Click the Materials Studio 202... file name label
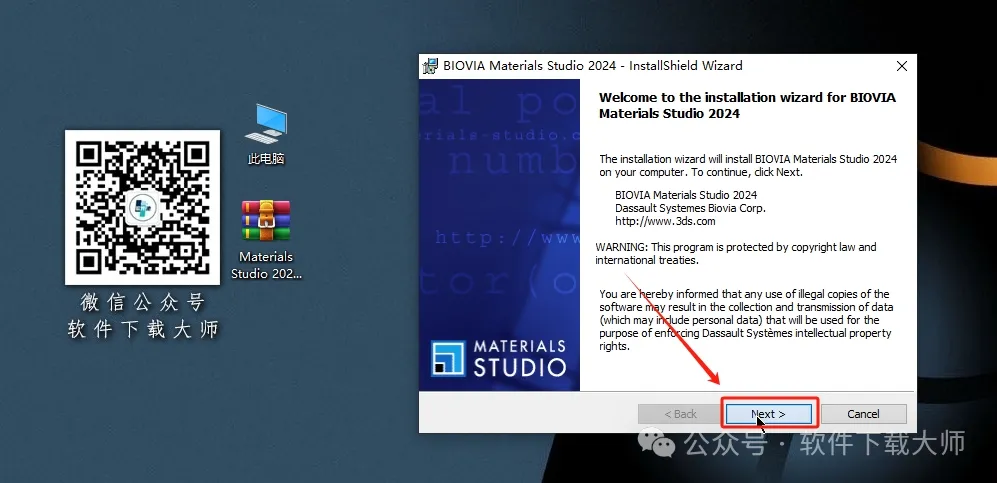The width and height of the screenshot is (997, 483). click(266, 265)
